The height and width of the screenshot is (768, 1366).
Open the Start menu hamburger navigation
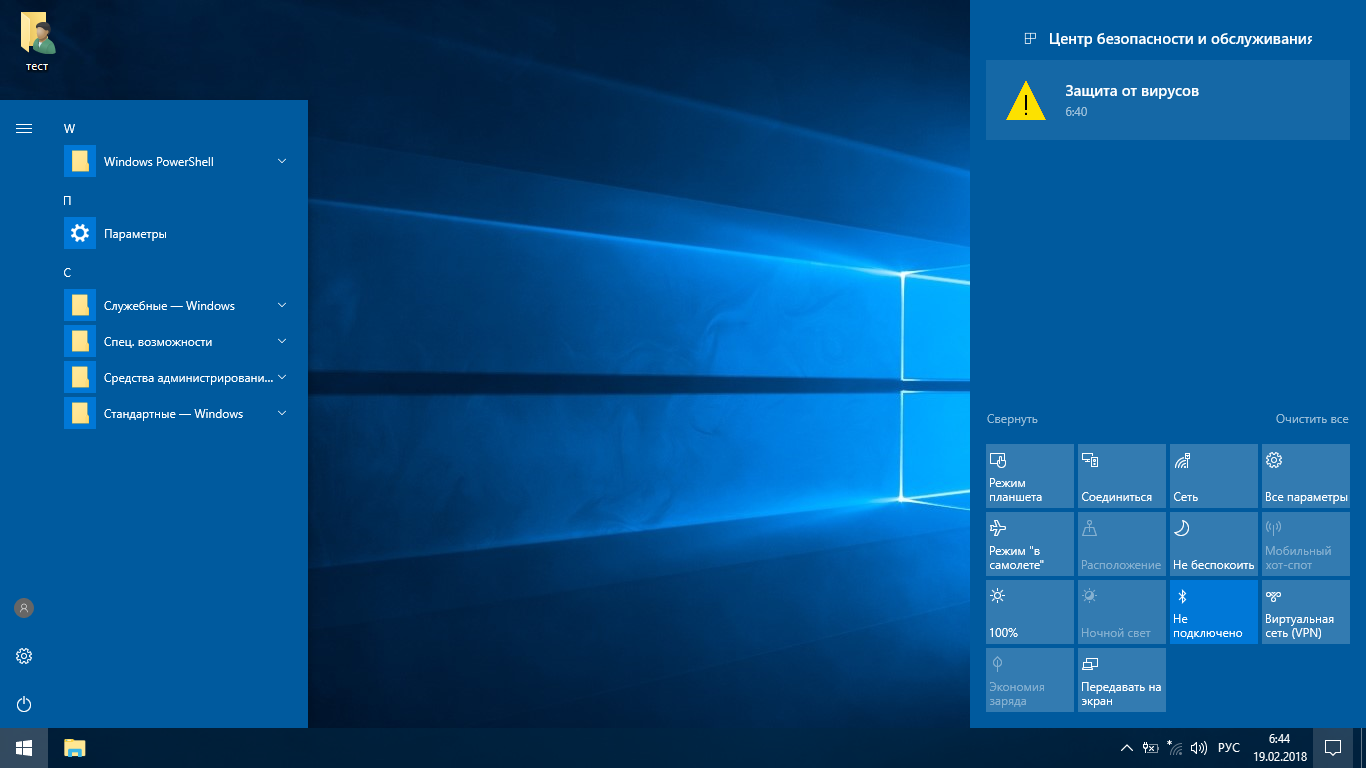pos(24,128)
